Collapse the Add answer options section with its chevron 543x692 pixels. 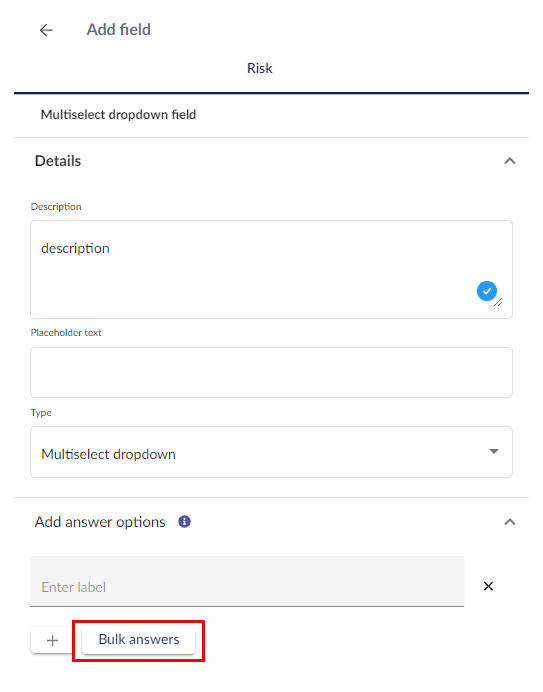click(510, 522)
